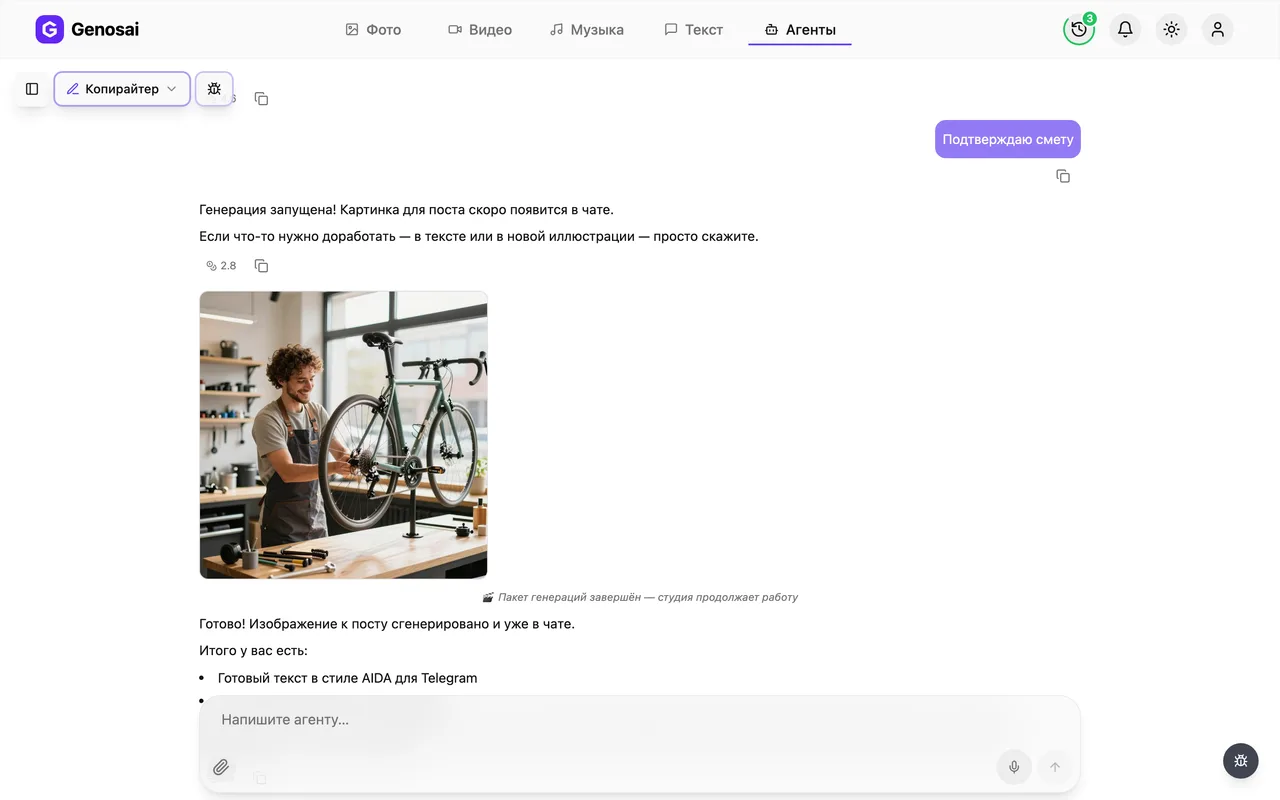The image size is (1280, 800).
Task: Click the debug bug icon near Копирайтер
Action: [x=214, y=89]
